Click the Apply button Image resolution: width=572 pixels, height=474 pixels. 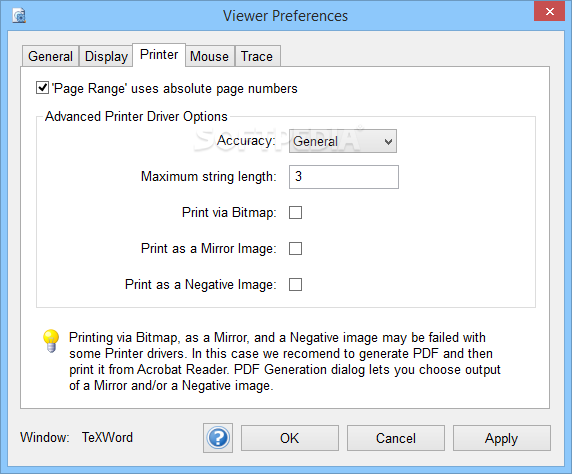pos(502,438)
